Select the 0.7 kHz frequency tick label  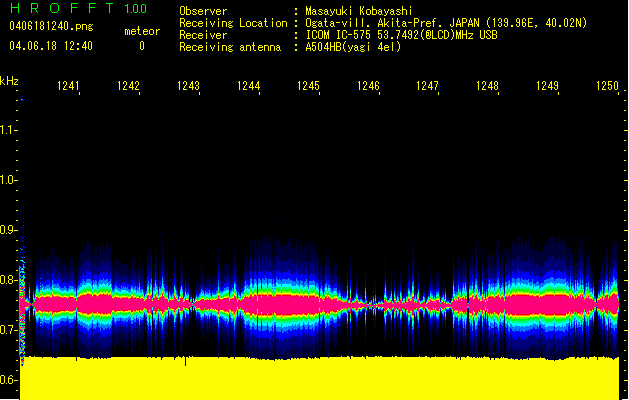click(9, 330)
